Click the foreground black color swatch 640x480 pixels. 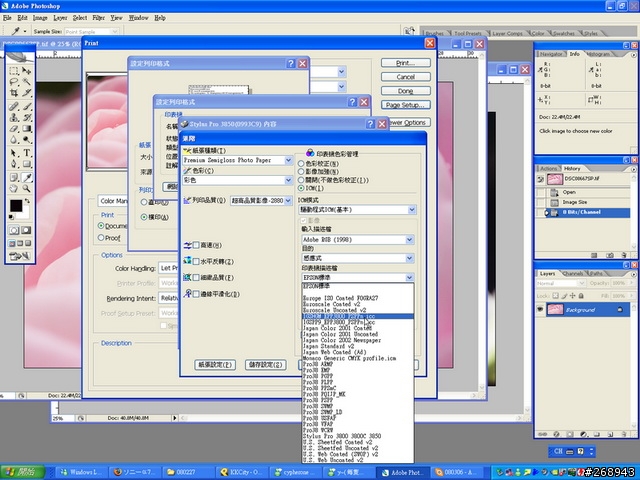pyautogui.click(x=16, y=205)
